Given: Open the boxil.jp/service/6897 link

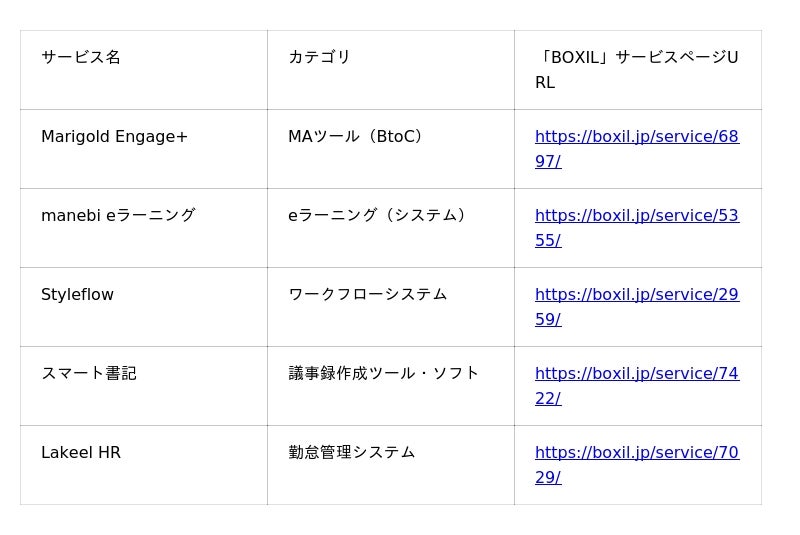Looking at the screenshot, I should [636, 137].
